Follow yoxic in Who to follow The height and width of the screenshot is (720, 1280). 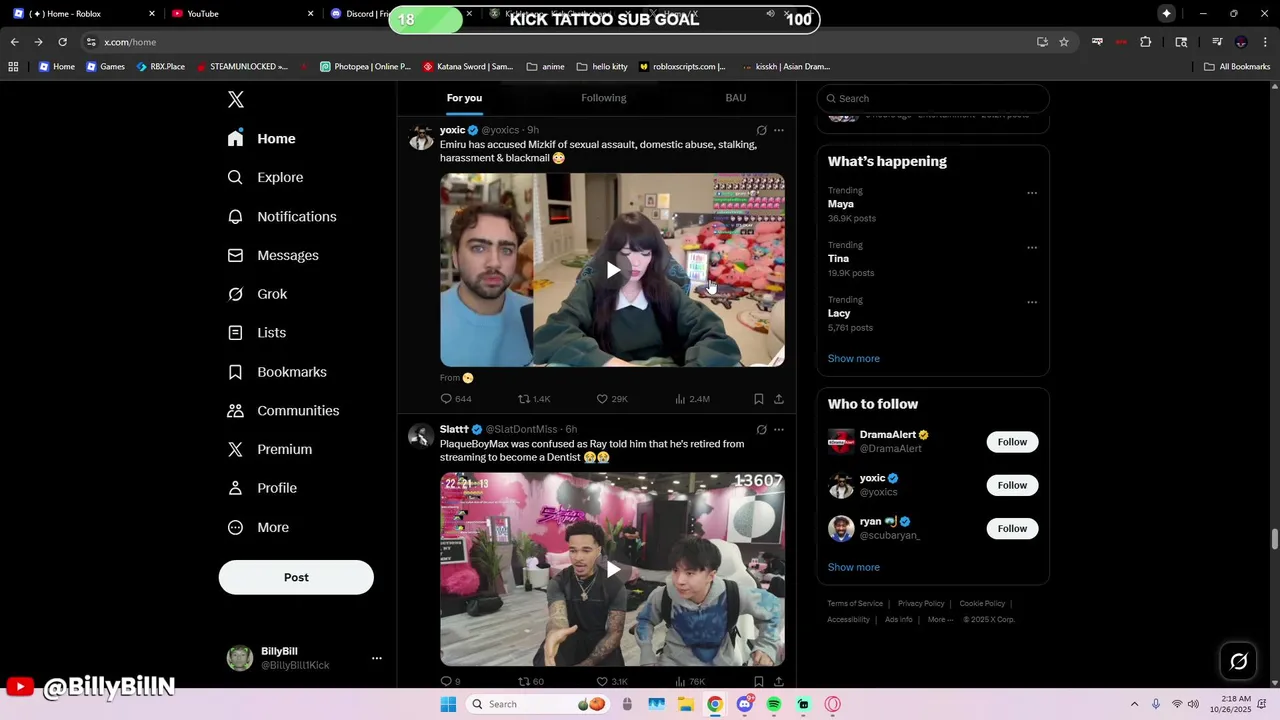click(1012, 485)
